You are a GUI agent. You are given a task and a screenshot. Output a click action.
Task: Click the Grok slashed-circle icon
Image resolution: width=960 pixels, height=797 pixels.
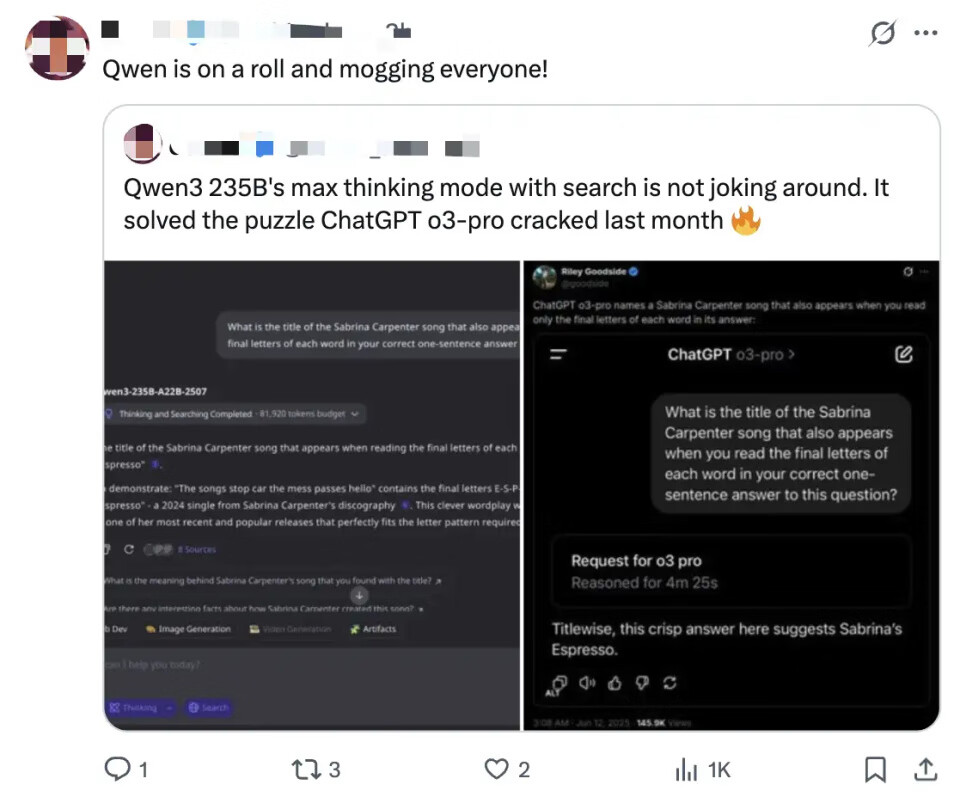pos(882,33)
